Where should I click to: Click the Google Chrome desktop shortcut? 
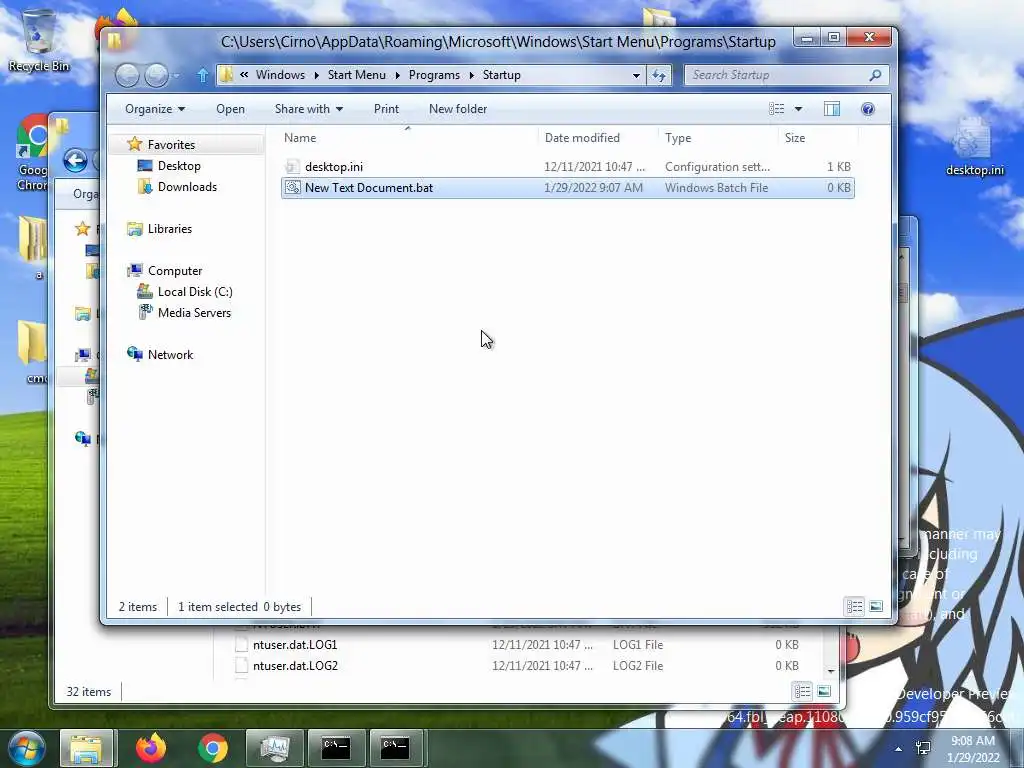pos(31,153)
